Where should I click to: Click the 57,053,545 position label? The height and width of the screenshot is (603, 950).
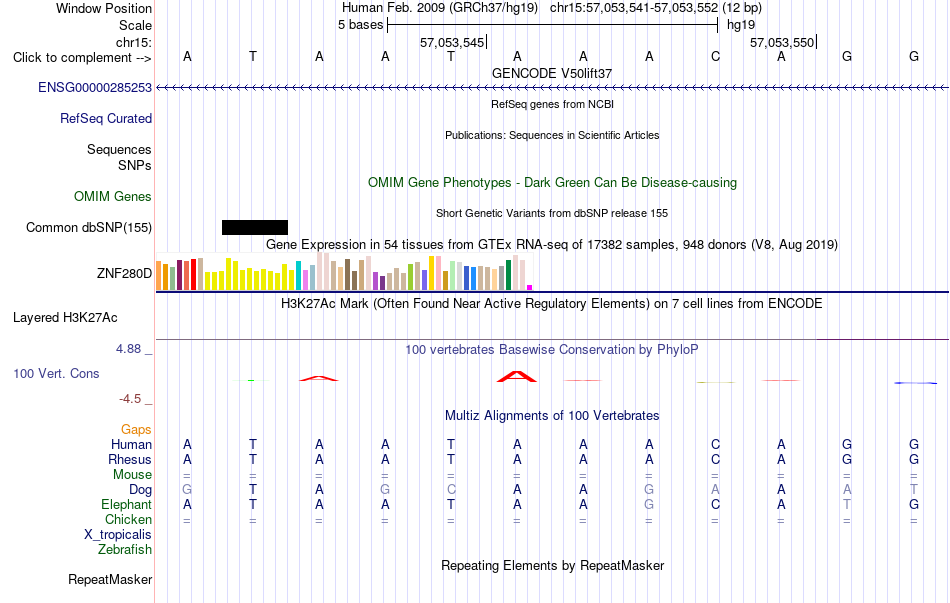click(452, 42)
